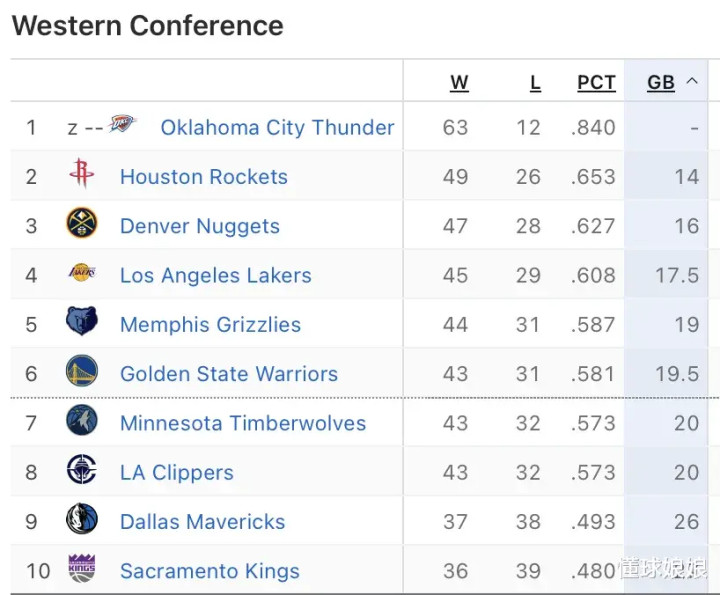Click the Memphis Grizzlies bear logo

[x=82, y=321]
